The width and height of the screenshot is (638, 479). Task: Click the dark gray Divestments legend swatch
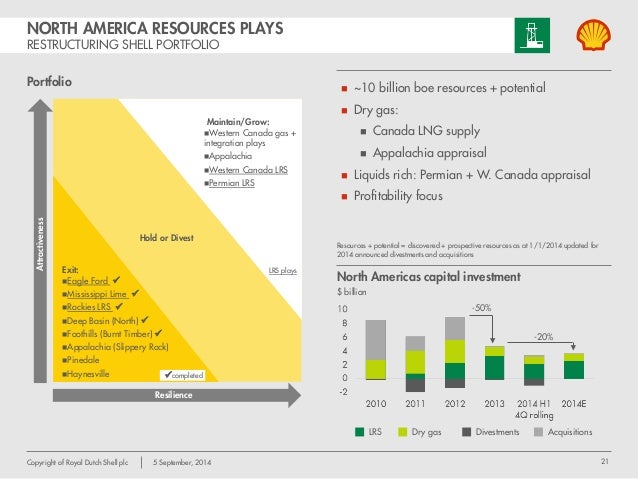tap(467, 432)
